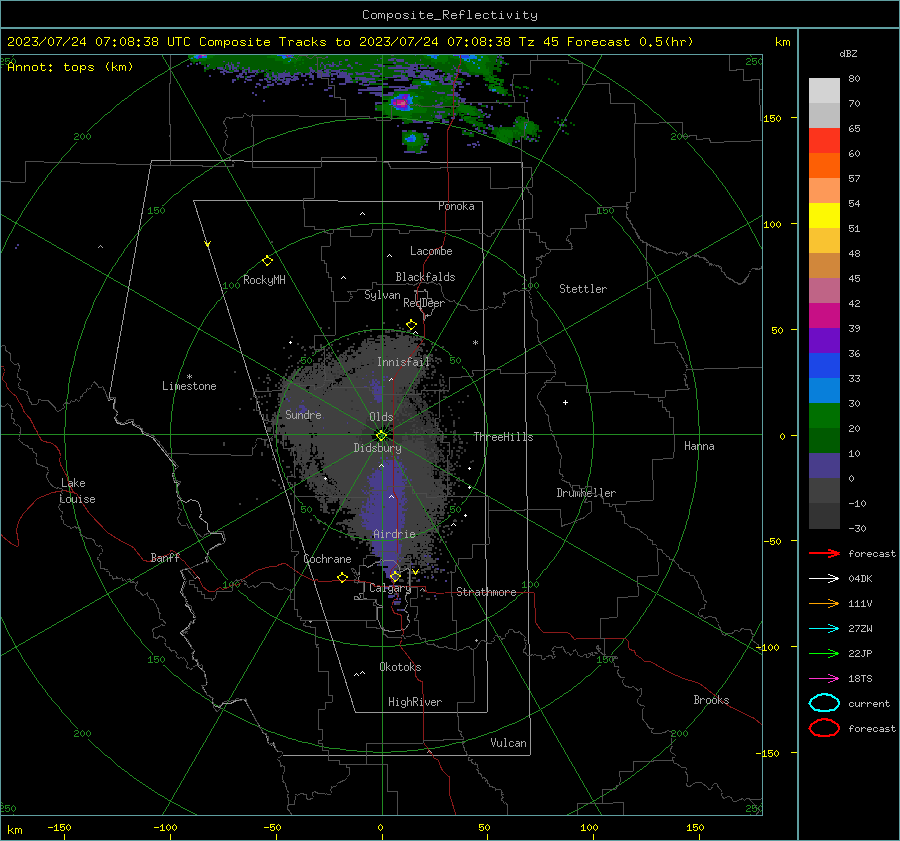Click the yellow diamond marker below Cochrane
This screenshot has height=841, width=900.
tap(343, 578)
